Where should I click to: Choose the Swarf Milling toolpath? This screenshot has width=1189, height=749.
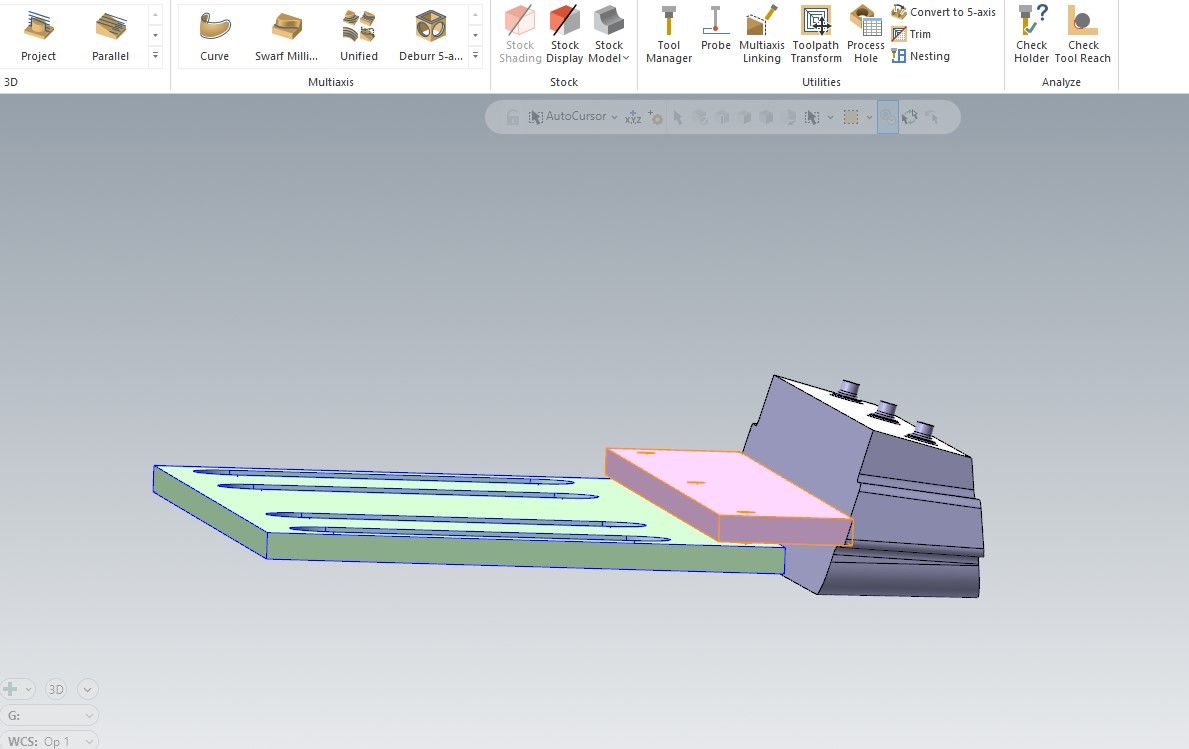[286, 36]
